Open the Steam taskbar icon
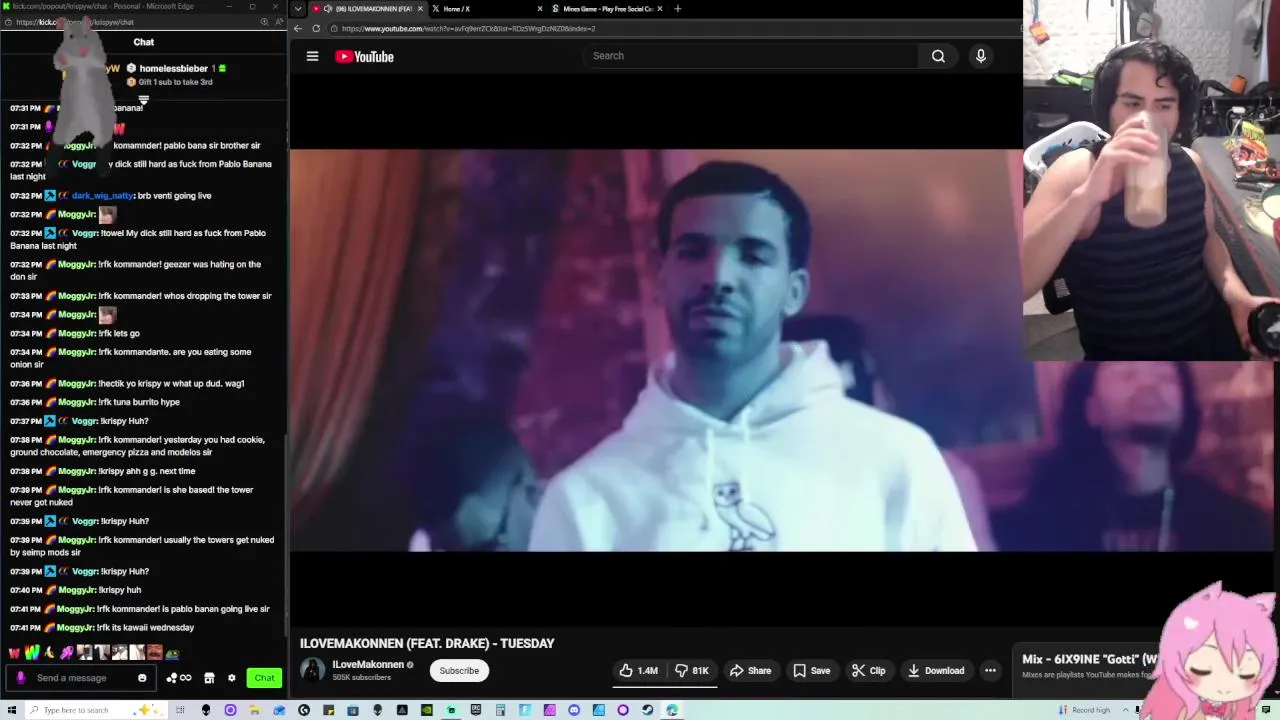The image size is (1280, 720). [647, 710]
